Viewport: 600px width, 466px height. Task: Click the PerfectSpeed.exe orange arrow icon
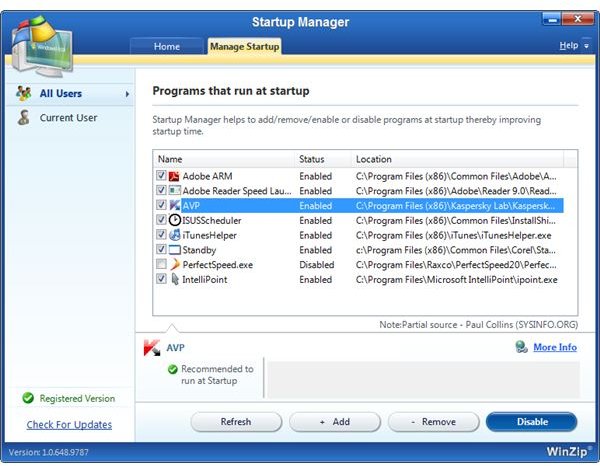[x=175, y=264]
